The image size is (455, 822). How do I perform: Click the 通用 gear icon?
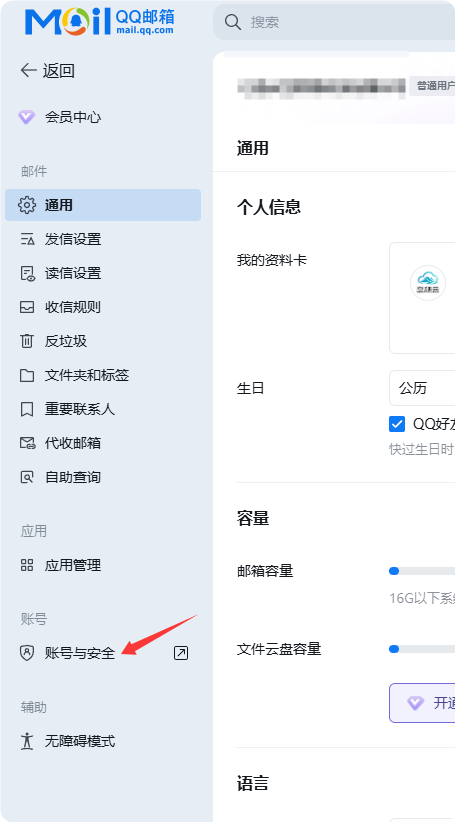pyautogui.click(x=27, y=205)
